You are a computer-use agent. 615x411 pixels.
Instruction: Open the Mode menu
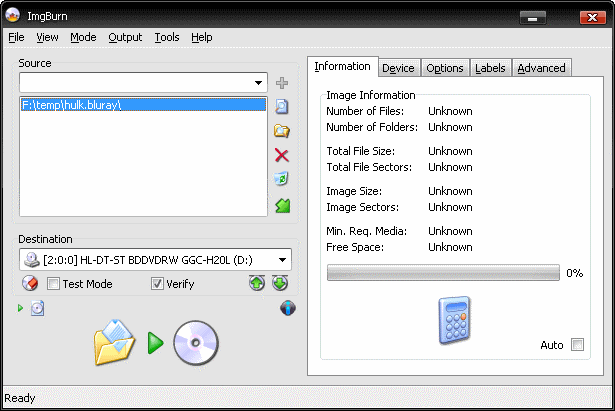point(83,37)
